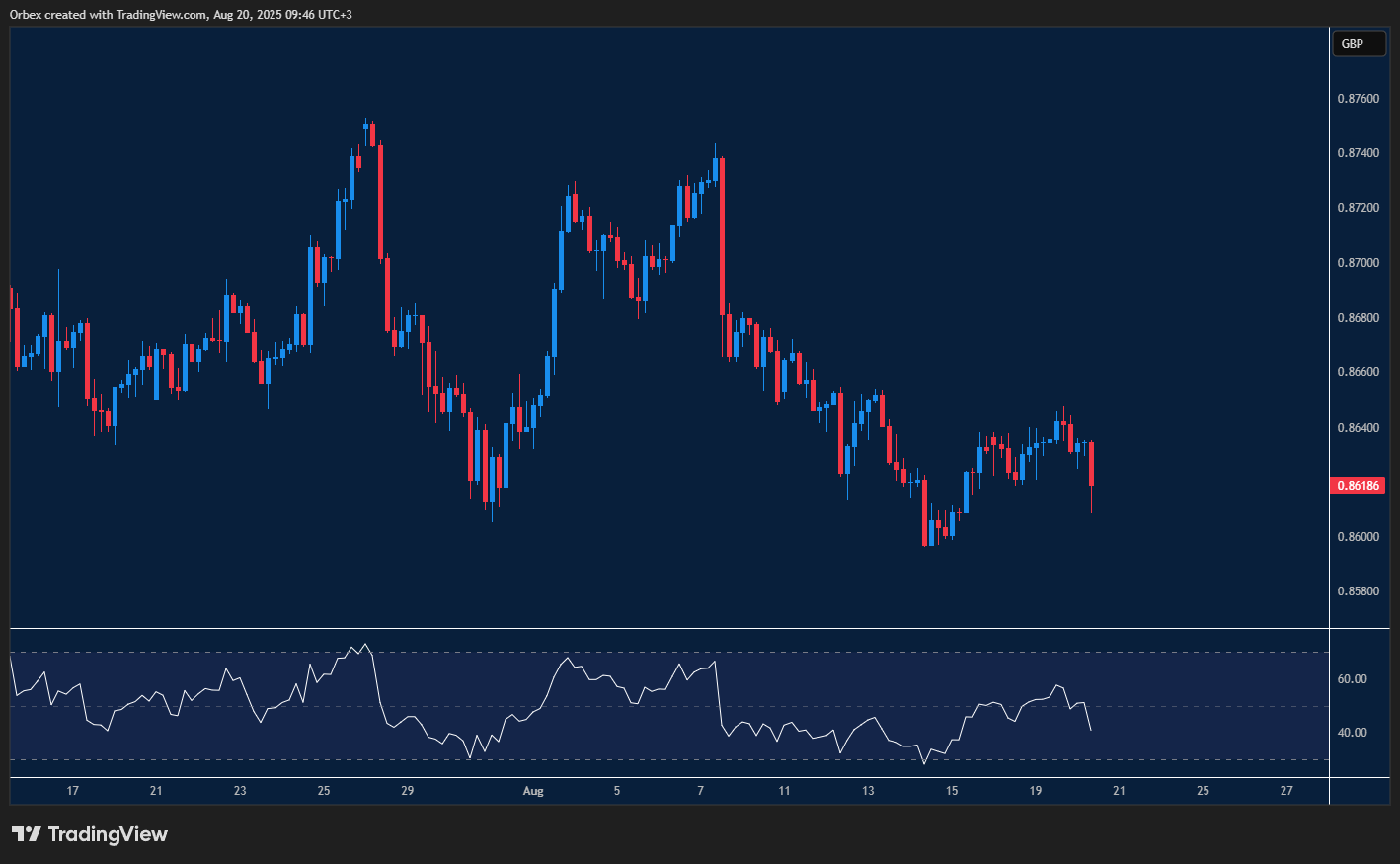
Task: Click the 19 date label on the time axis
Action: [1035, 790]
